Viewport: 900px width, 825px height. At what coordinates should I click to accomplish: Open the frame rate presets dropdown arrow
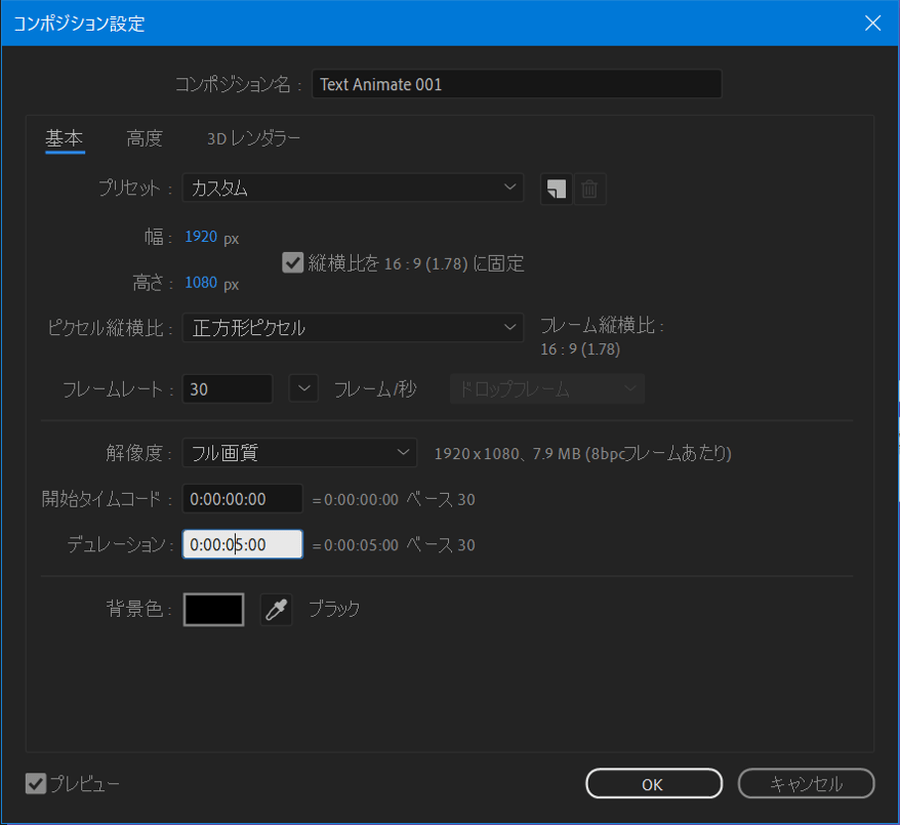(x=304, y=389)
